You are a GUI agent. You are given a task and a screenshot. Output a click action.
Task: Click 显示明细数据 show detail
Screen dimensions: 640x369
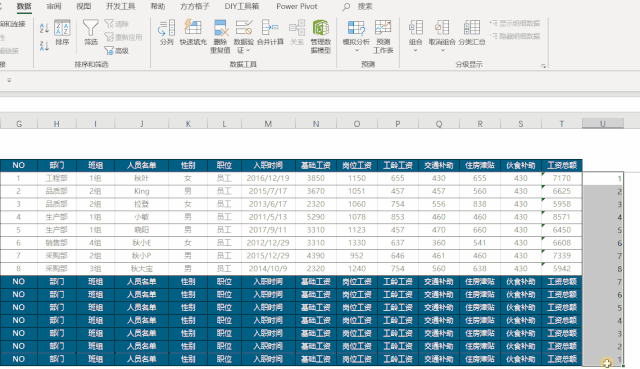pyautogui.click(x=515, y=23)
